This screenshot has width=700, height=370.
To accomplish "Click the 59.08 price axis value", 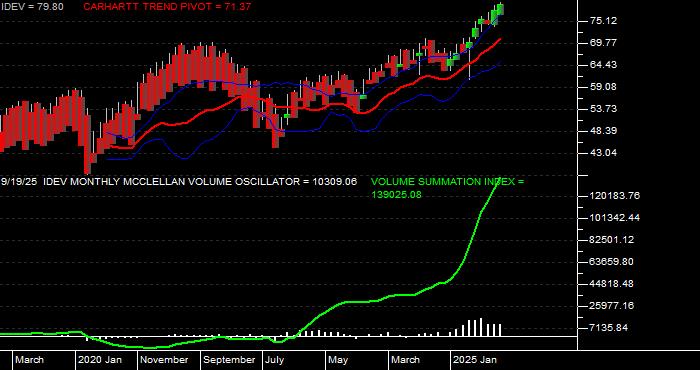I will pos(604,87).
